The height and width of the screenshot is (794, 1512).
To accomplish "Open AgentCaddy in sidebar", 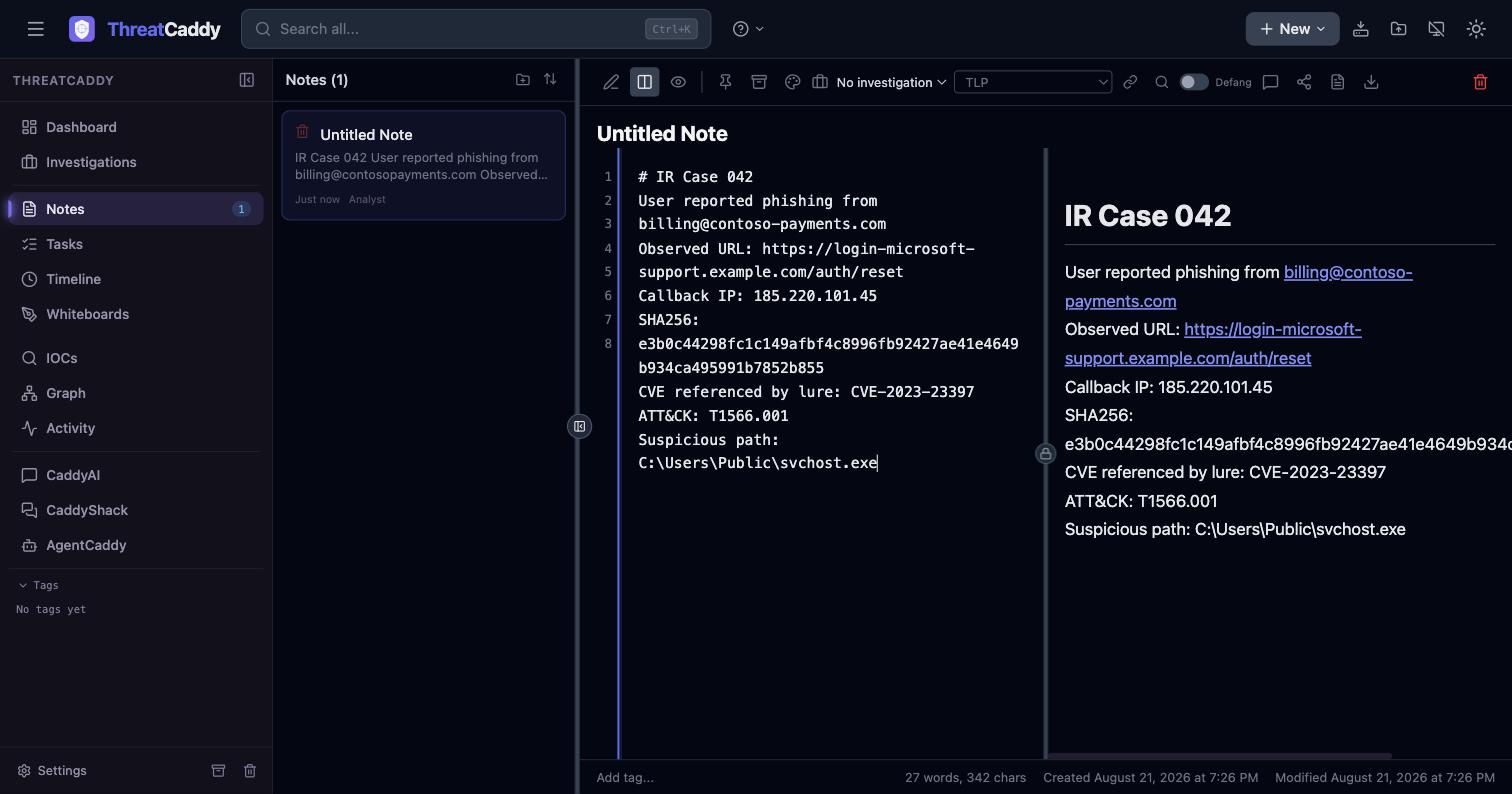I will pyautogui.click(x=136, y=545).
